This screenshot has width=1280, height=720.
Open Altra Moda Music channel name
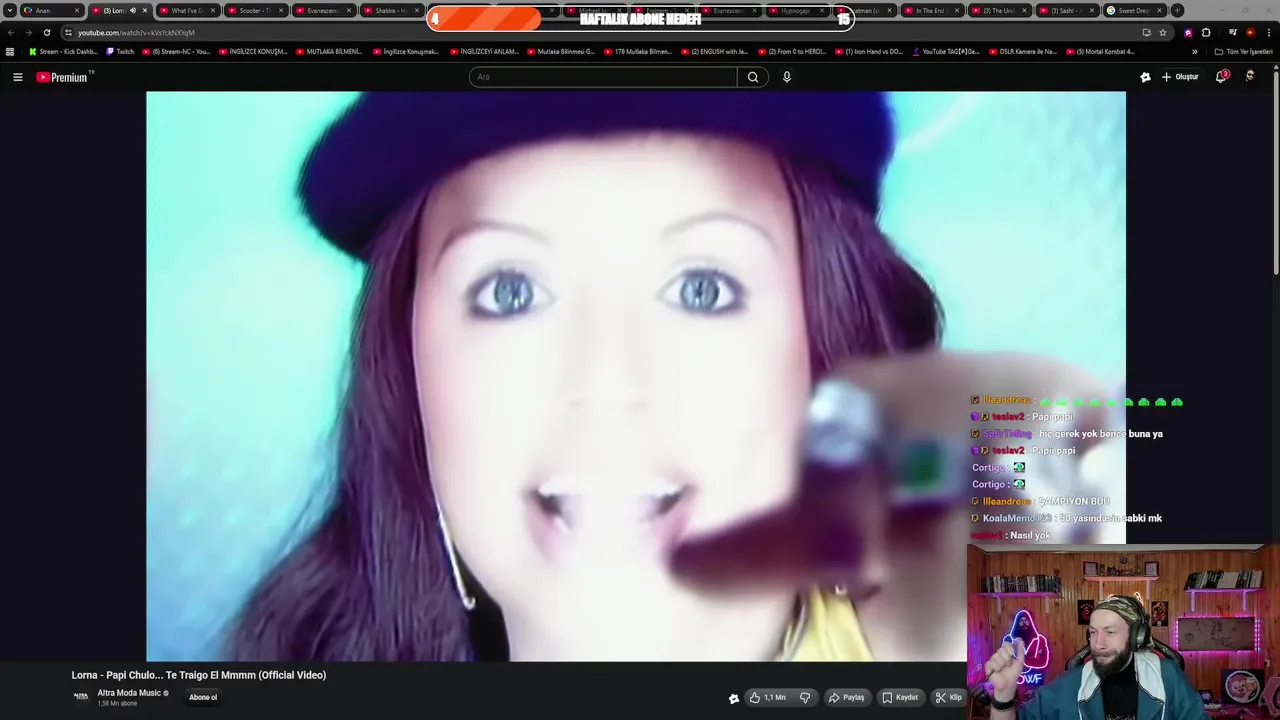(x=129, y=693)
